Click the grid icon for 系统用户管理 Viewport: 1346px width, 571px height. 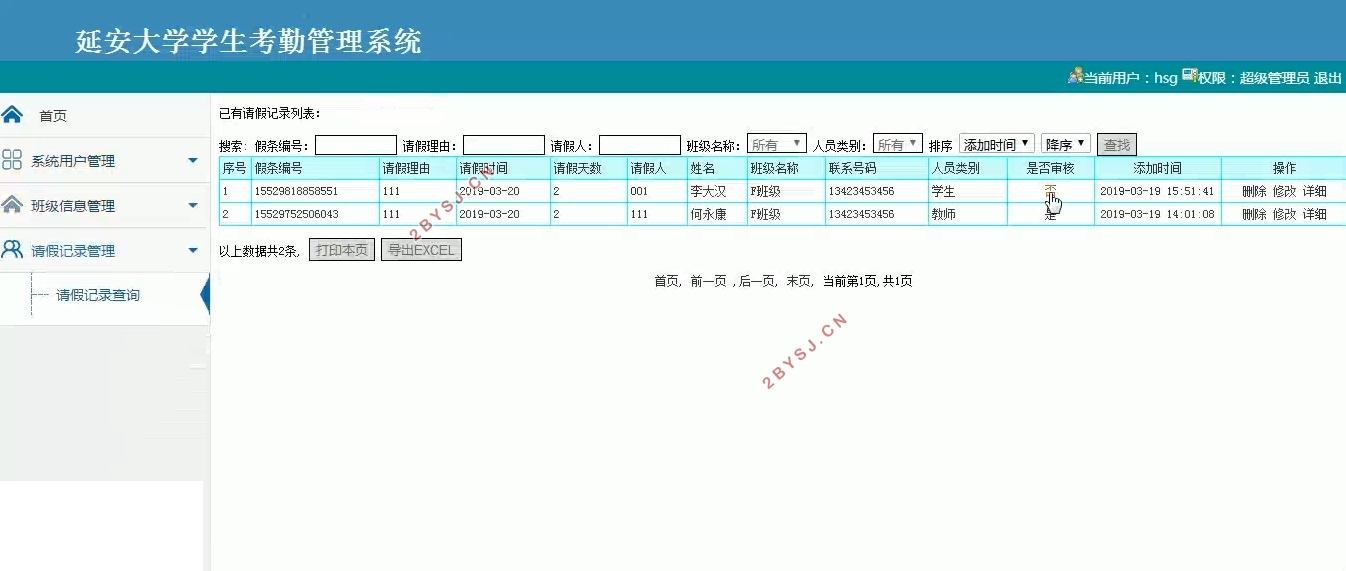(12, 160)
